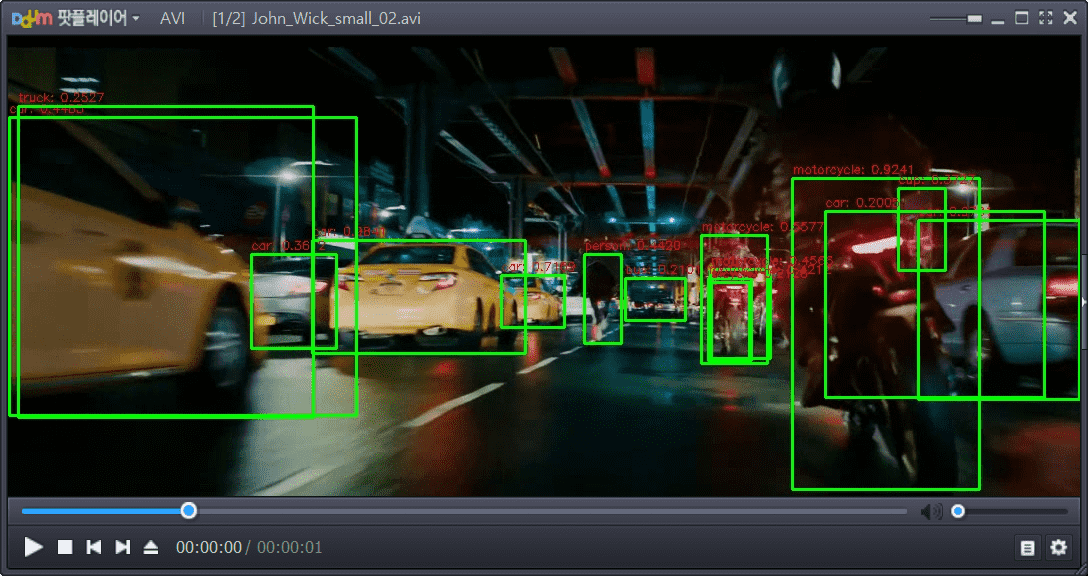Click the file title John_Wick_small_02.avi
This screenshot has width=1088, height=576.
click(x=336, y=18)
